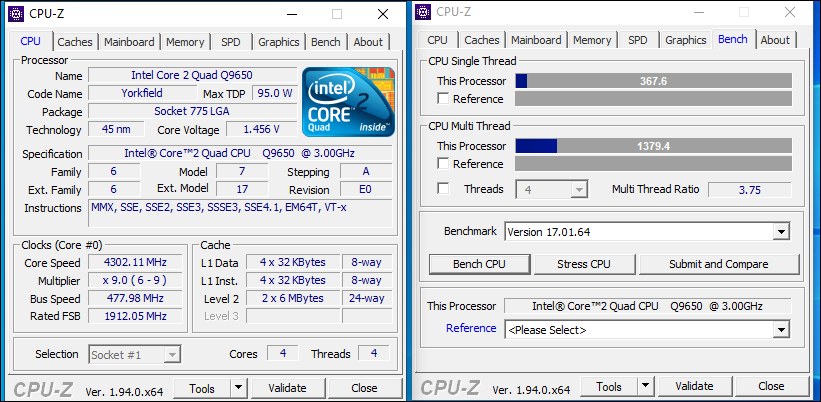Open SPD tab in left CPU-Z window
Screen dimensions: 821x402
[230, 42]
